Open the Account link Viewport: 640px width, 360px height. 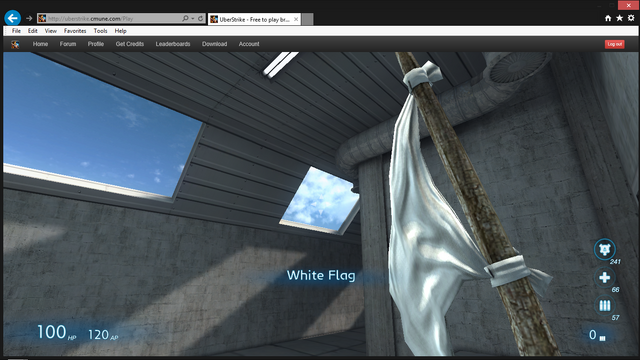pos(249,44)
